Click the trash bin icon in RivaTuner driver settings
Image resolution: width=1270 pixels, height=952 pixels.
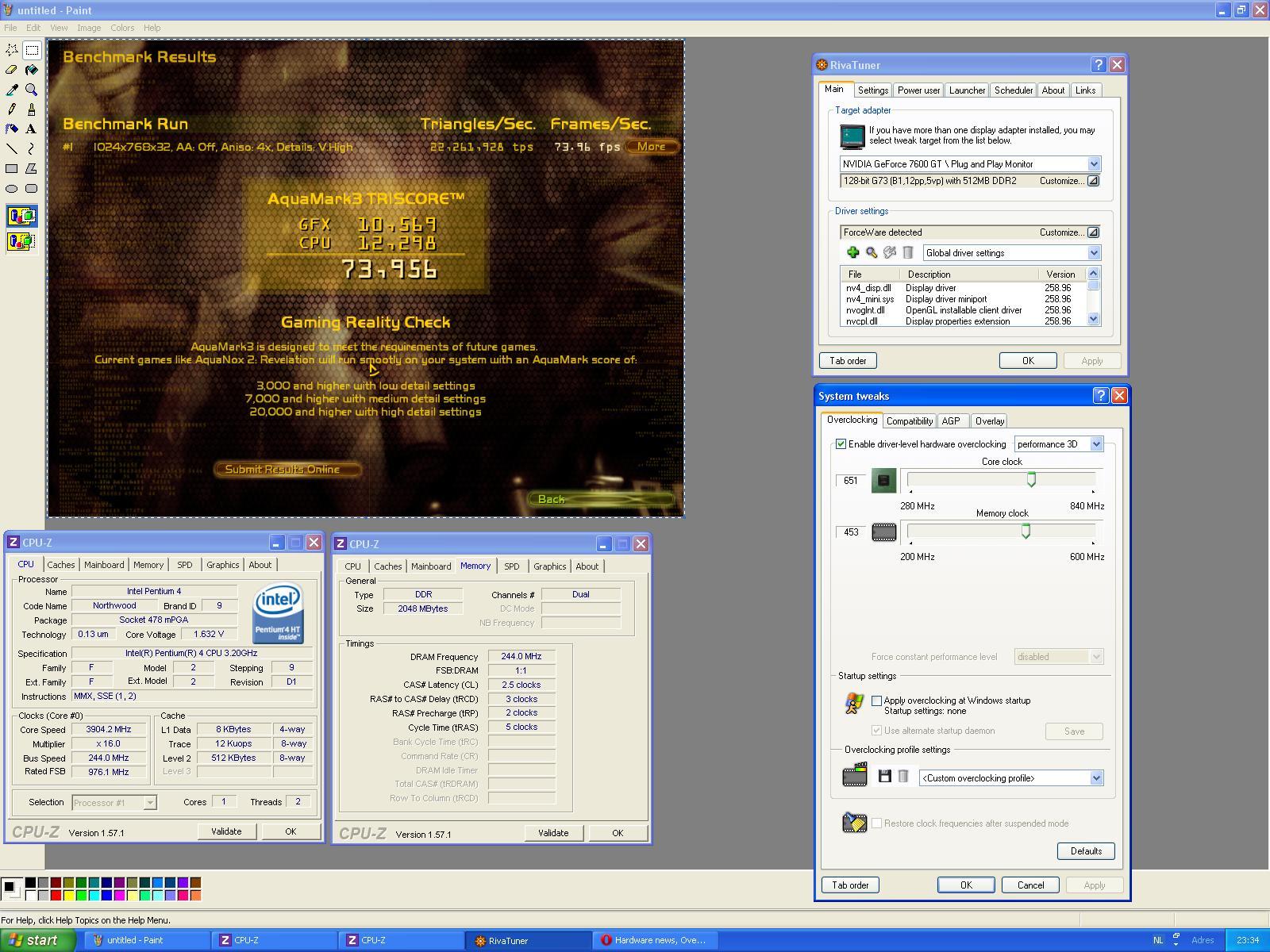908,252
